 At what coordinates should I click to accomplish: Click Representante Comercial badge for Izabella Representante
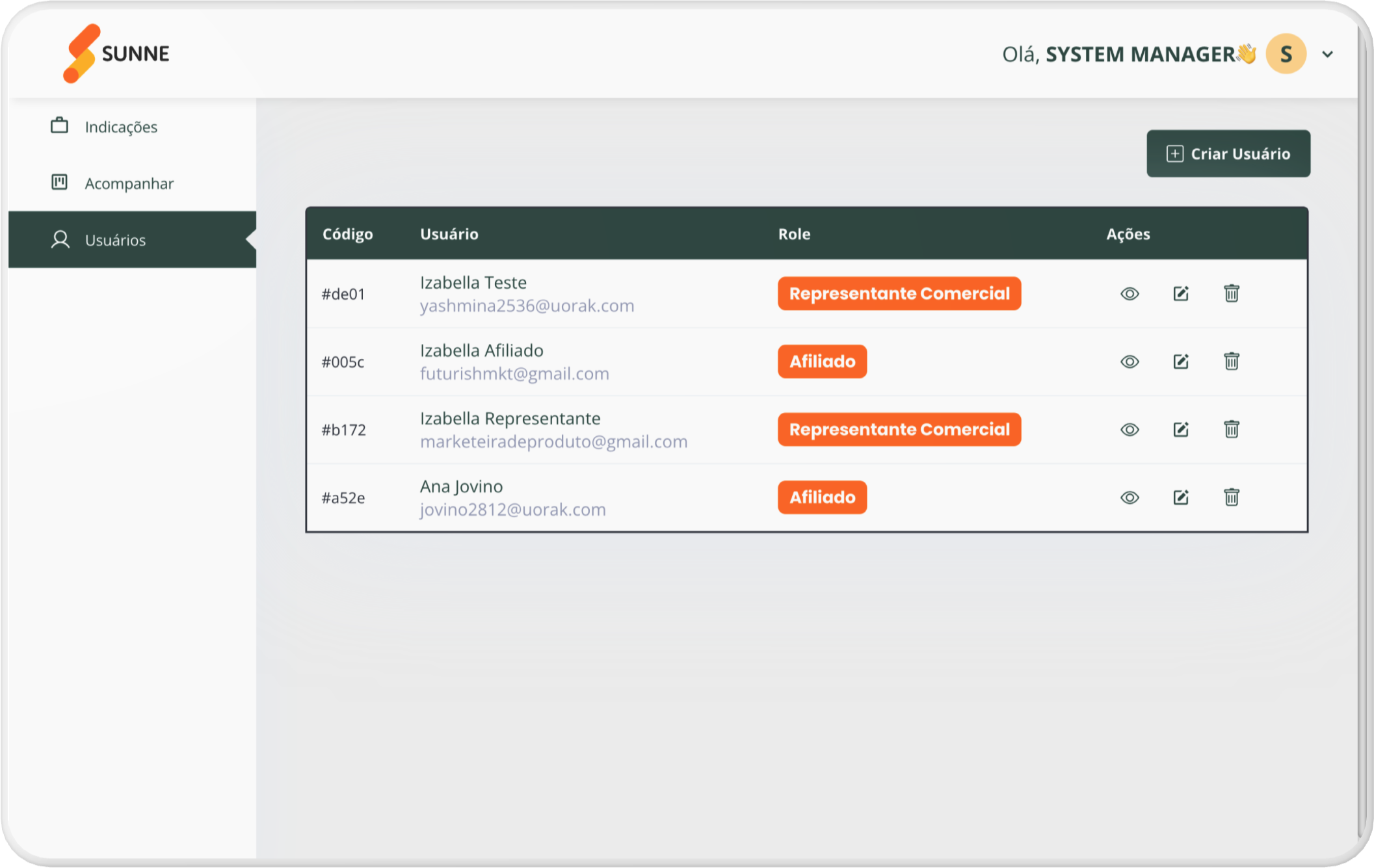click(x=899, y=430)
